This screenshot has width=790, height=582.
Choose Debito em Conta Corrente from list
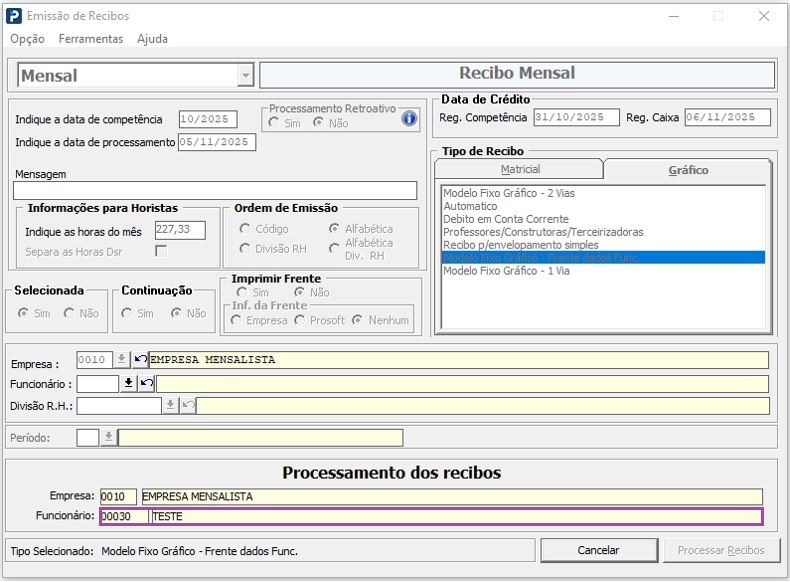click(505, 219)
